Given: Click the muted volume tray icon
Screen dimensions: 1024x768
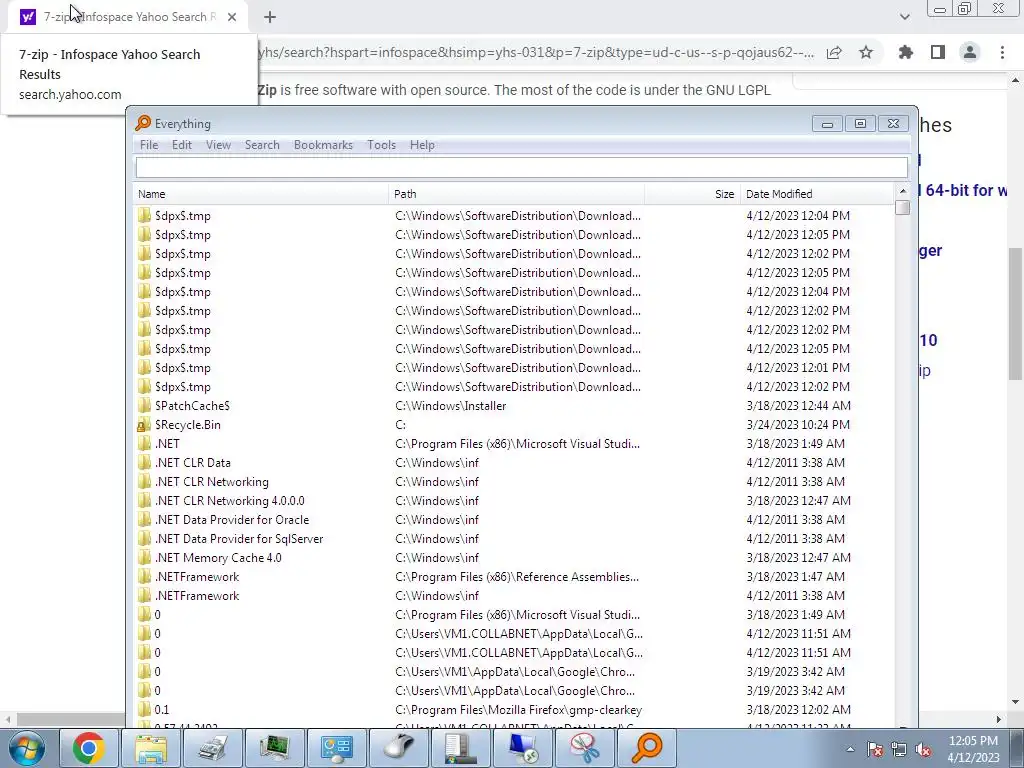Looking at the screenshot, I should [x=923, y=749].
